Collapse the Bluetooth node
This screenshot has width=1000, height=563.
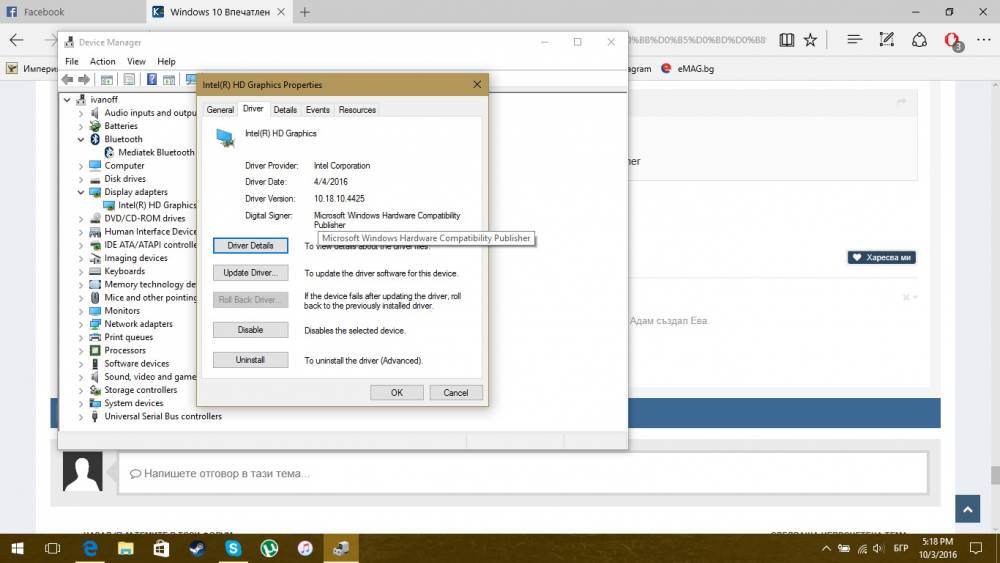tap(81, 140)
